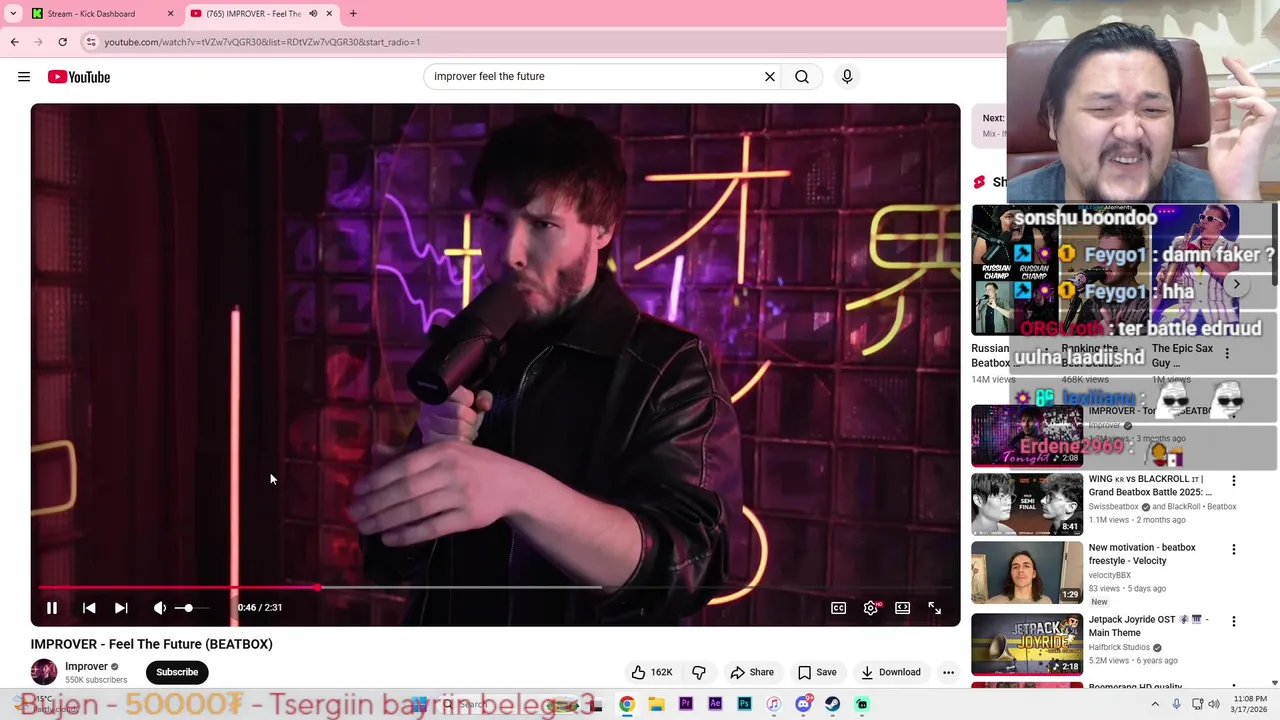Launch After Effects from taskbar
This screenshot has width=1280, height=720.
[715, 704]
